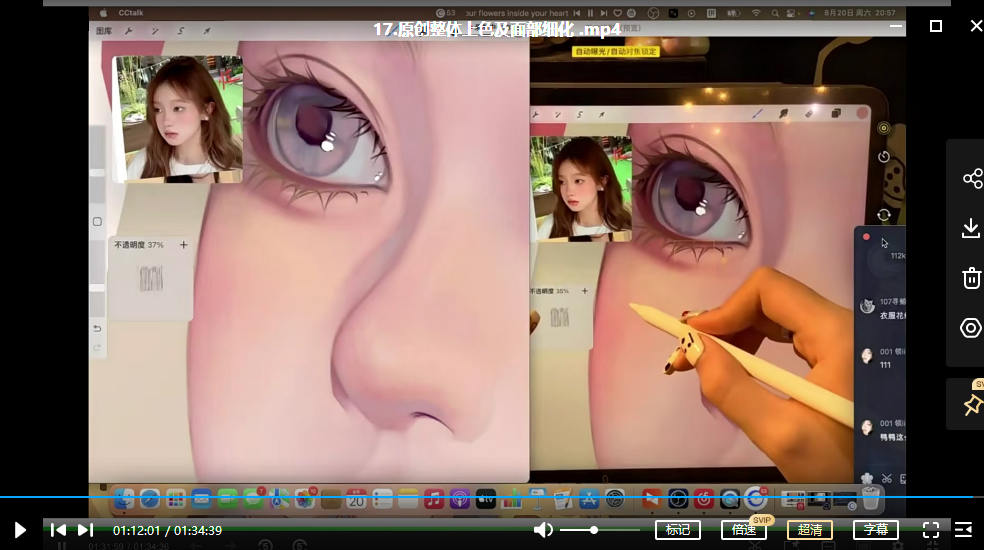Adjust the volume slider
The height and width of the screenshot is (550, 984).
coord(594,530)
